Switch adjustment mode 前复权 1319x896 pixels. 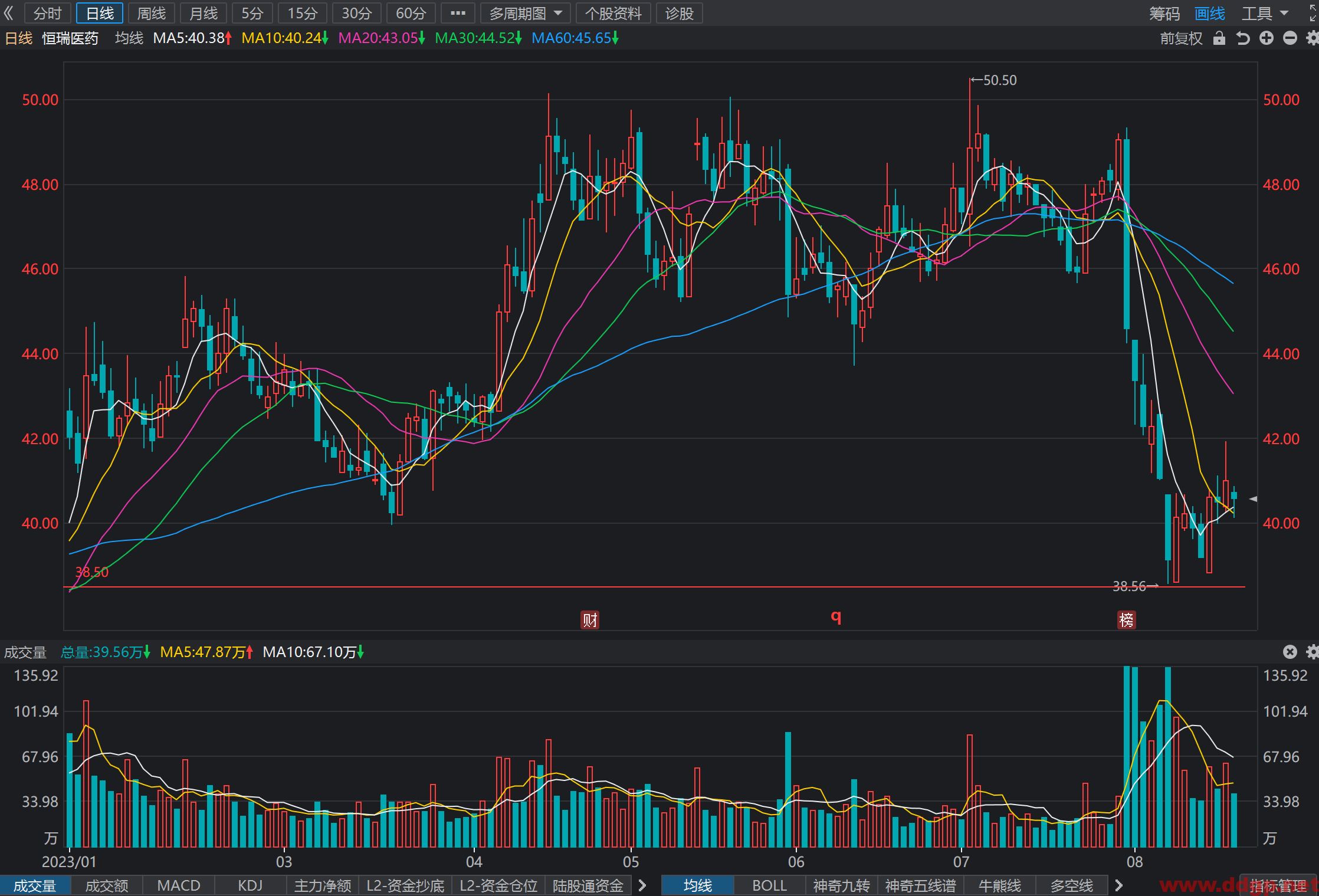click(x=1181, y=38)
